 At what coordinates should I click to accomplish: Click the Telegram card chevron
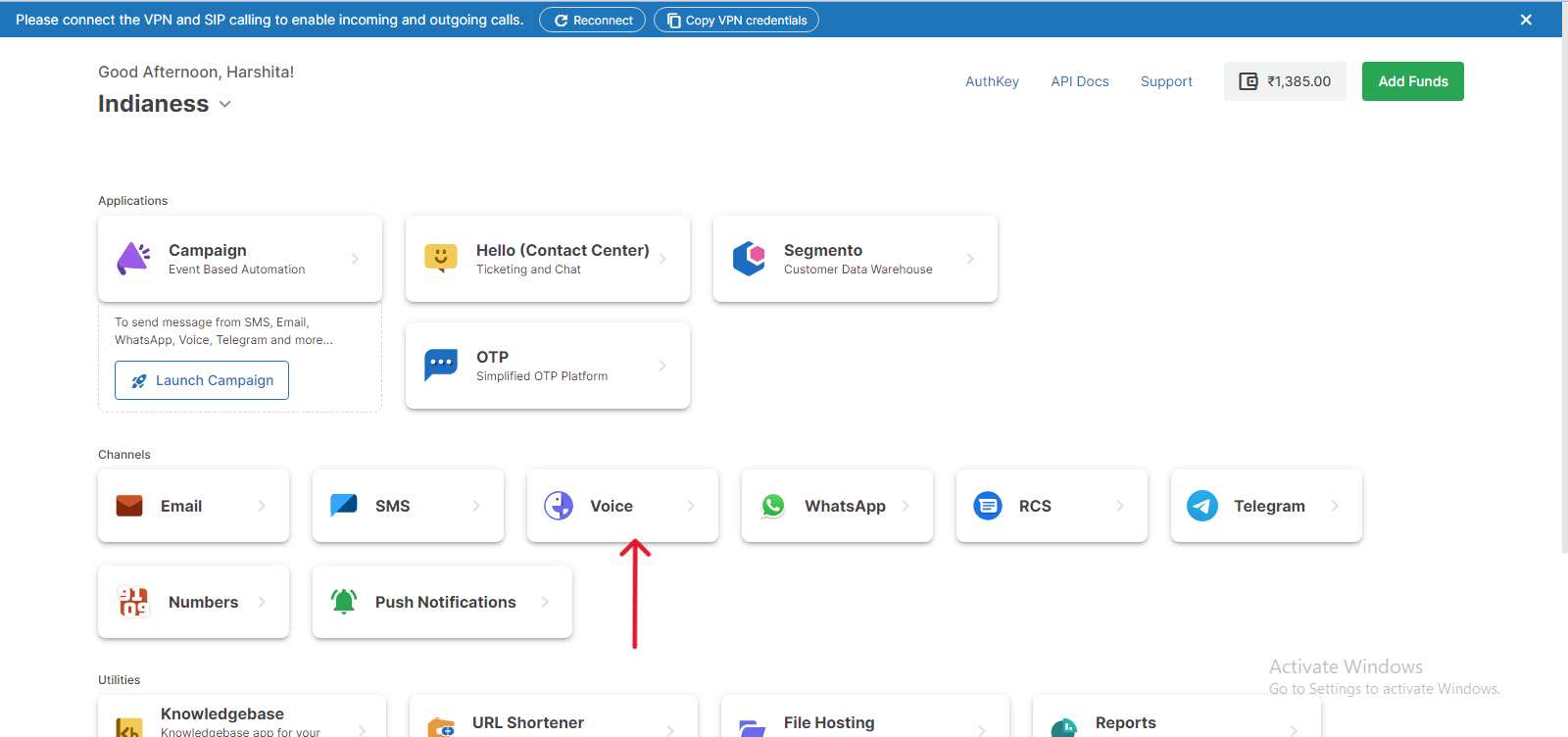tap(1335, 506)
